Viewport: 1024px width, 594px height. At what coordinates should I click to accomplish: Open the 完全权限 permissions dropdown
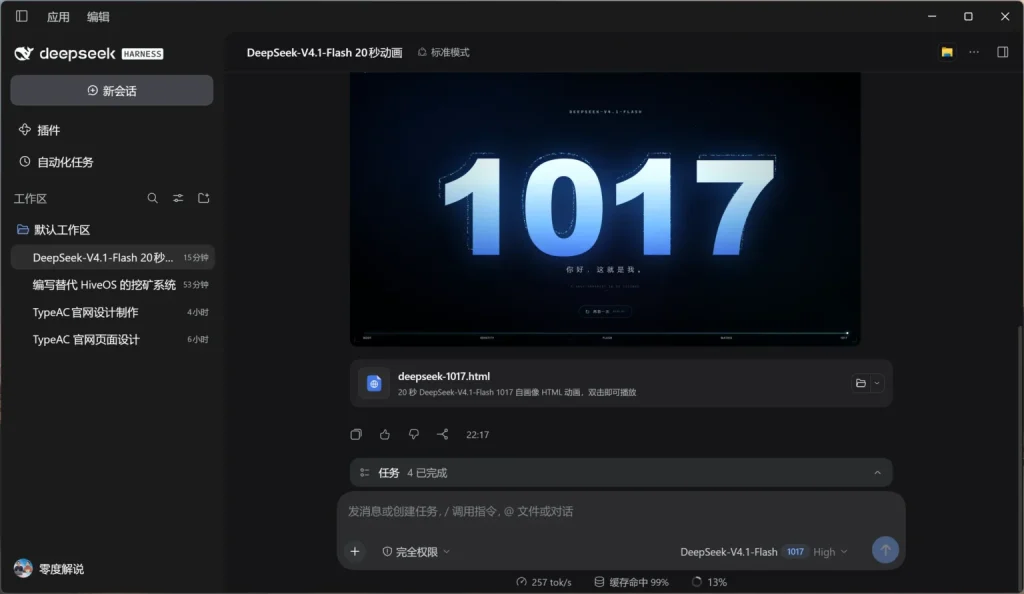(416, 552)
